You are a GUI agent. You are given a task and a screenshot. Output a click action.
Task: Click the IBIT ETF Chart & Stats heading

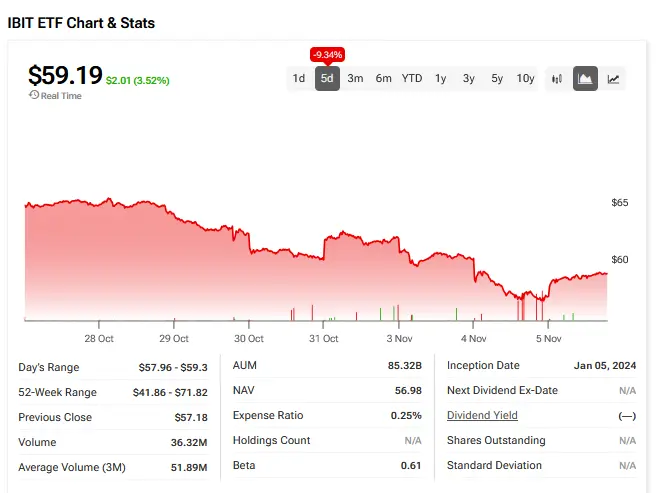81,22
